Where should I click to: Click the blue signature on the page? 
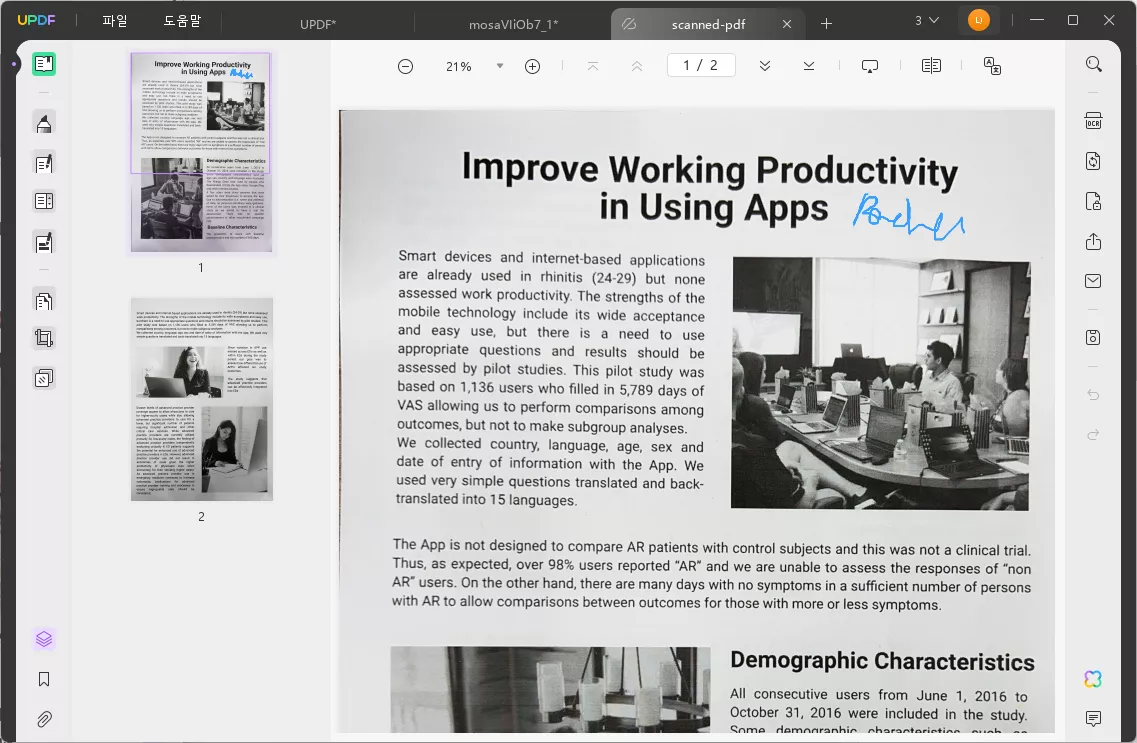click(x=908, y=217)
